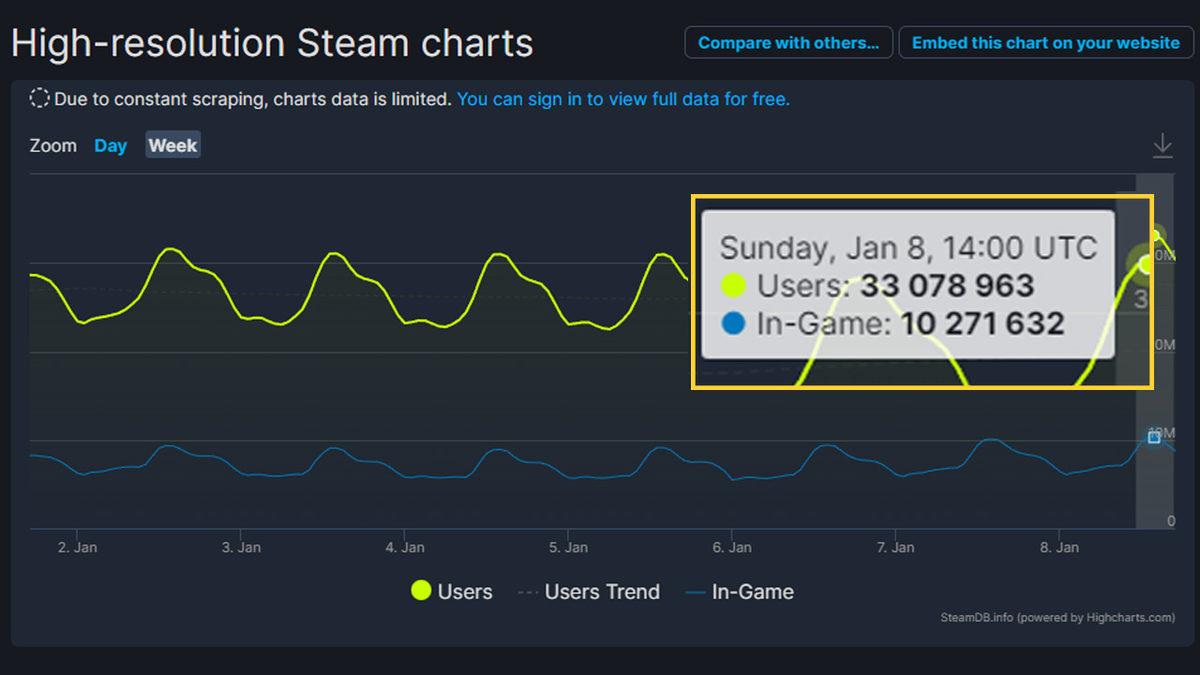
Task: Open the sign in link for full data
Action: tap(623, 98)
